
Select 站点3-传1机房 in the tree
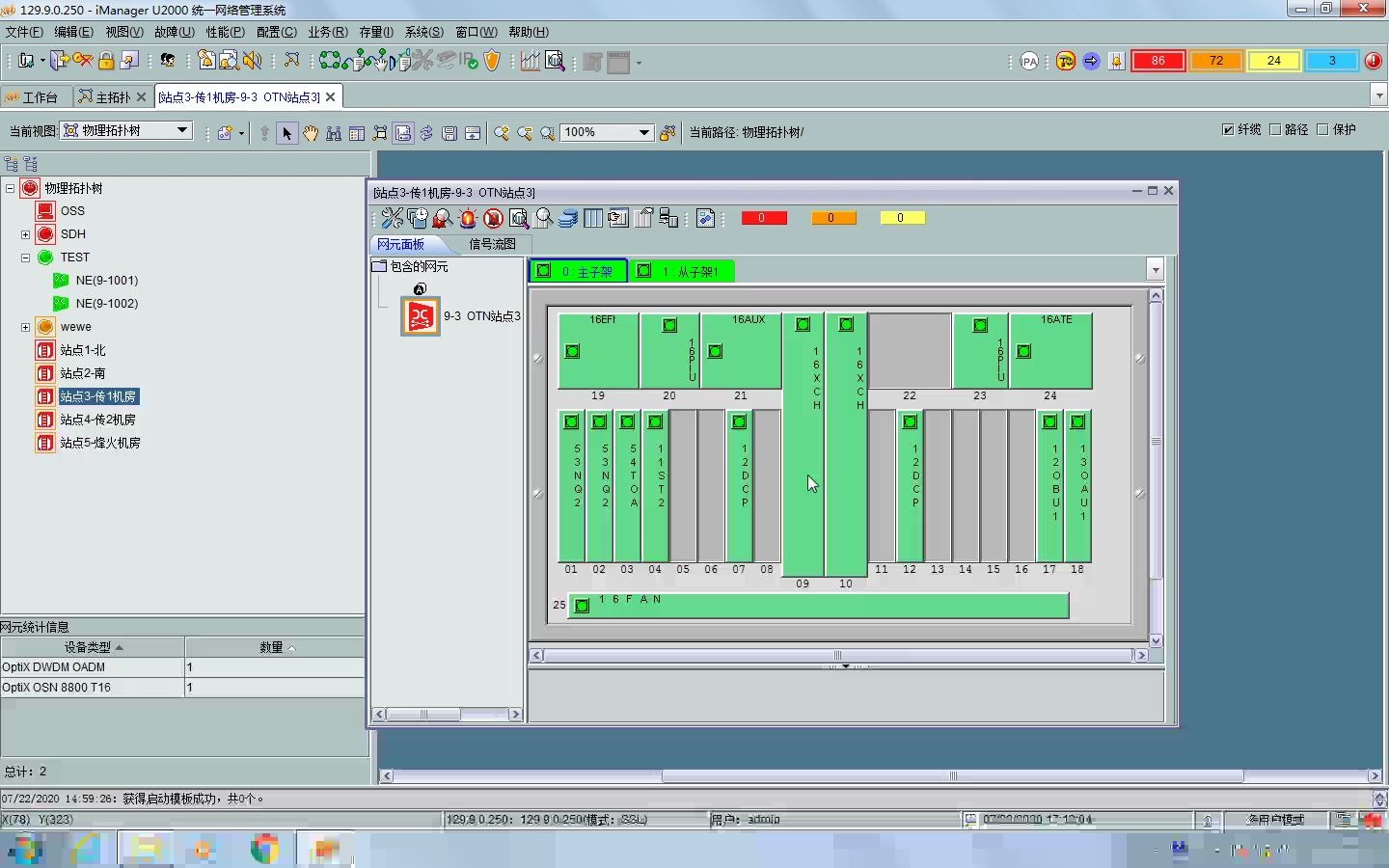tap(97, 396)
